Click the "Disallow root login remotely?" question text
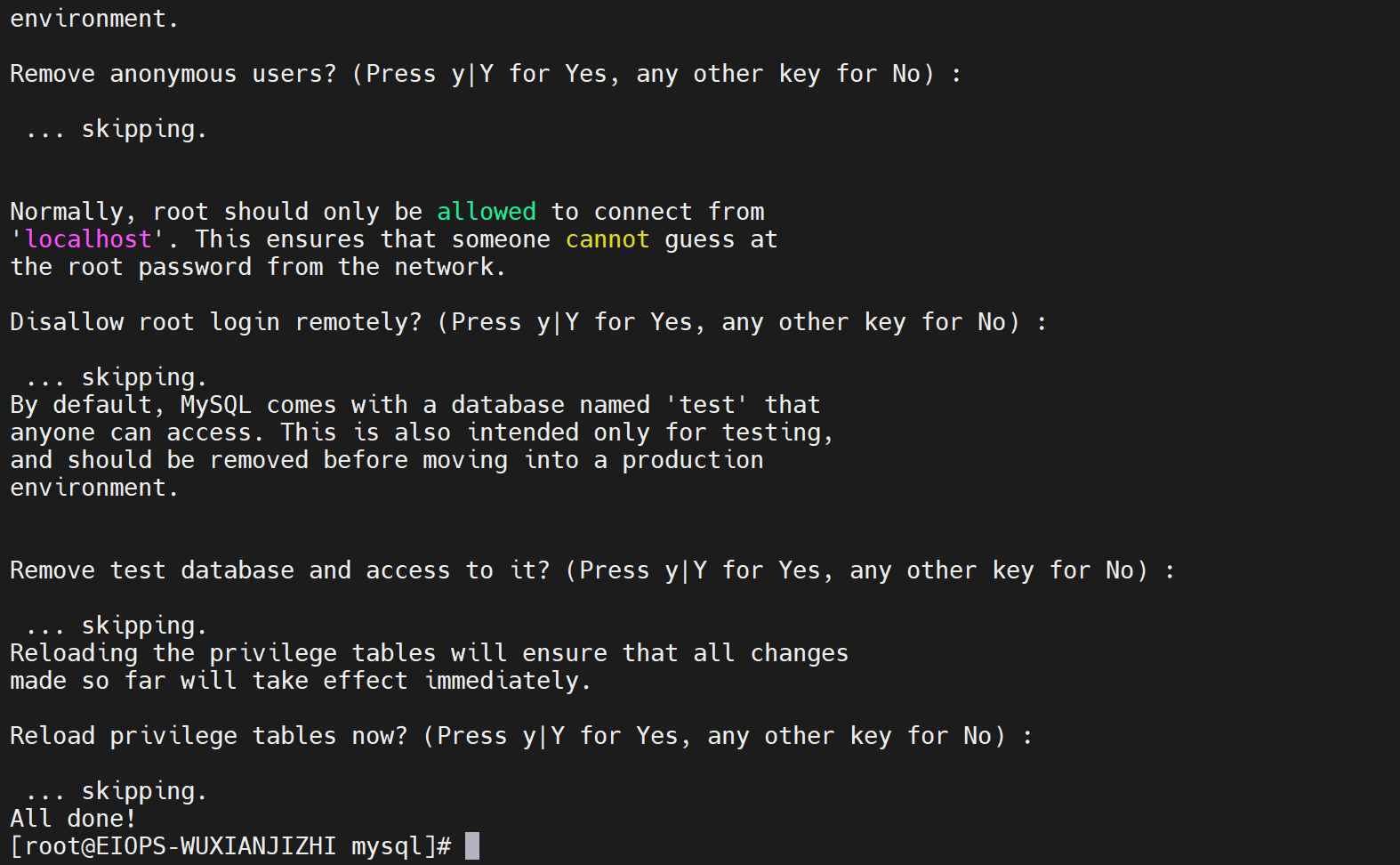The width and height of the screenshot is (1400, 865). coord(215,322)
